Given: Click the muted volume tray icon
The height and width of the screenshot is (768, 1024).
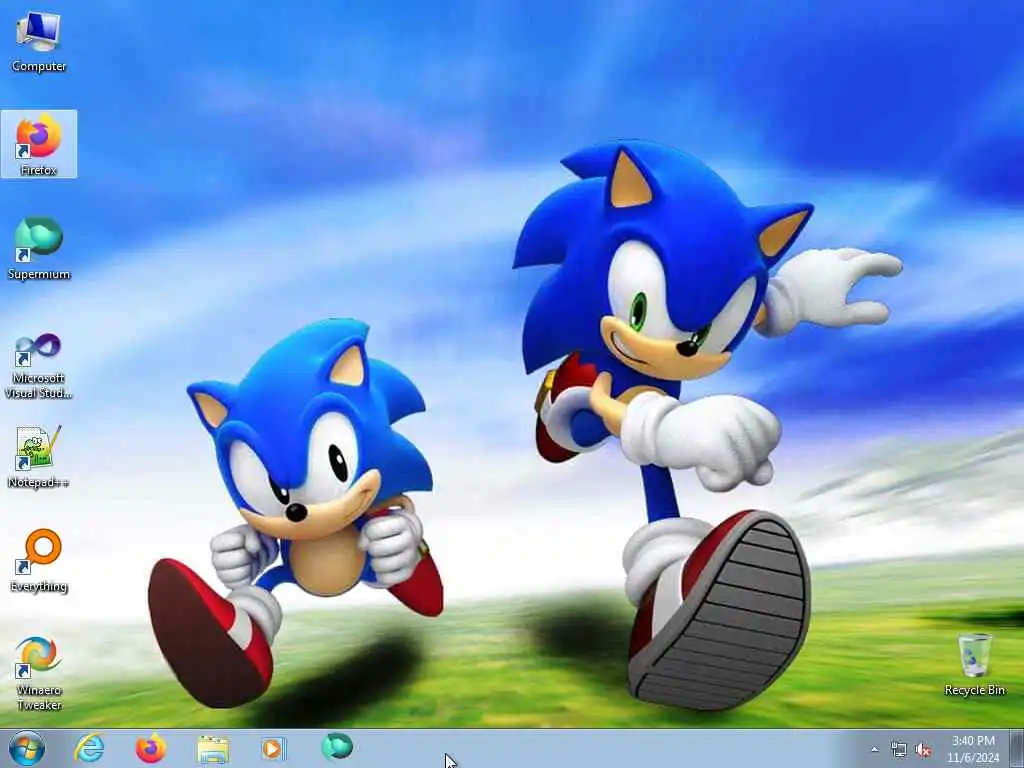Looking at the screenshot, I should [x=923, y=750].
